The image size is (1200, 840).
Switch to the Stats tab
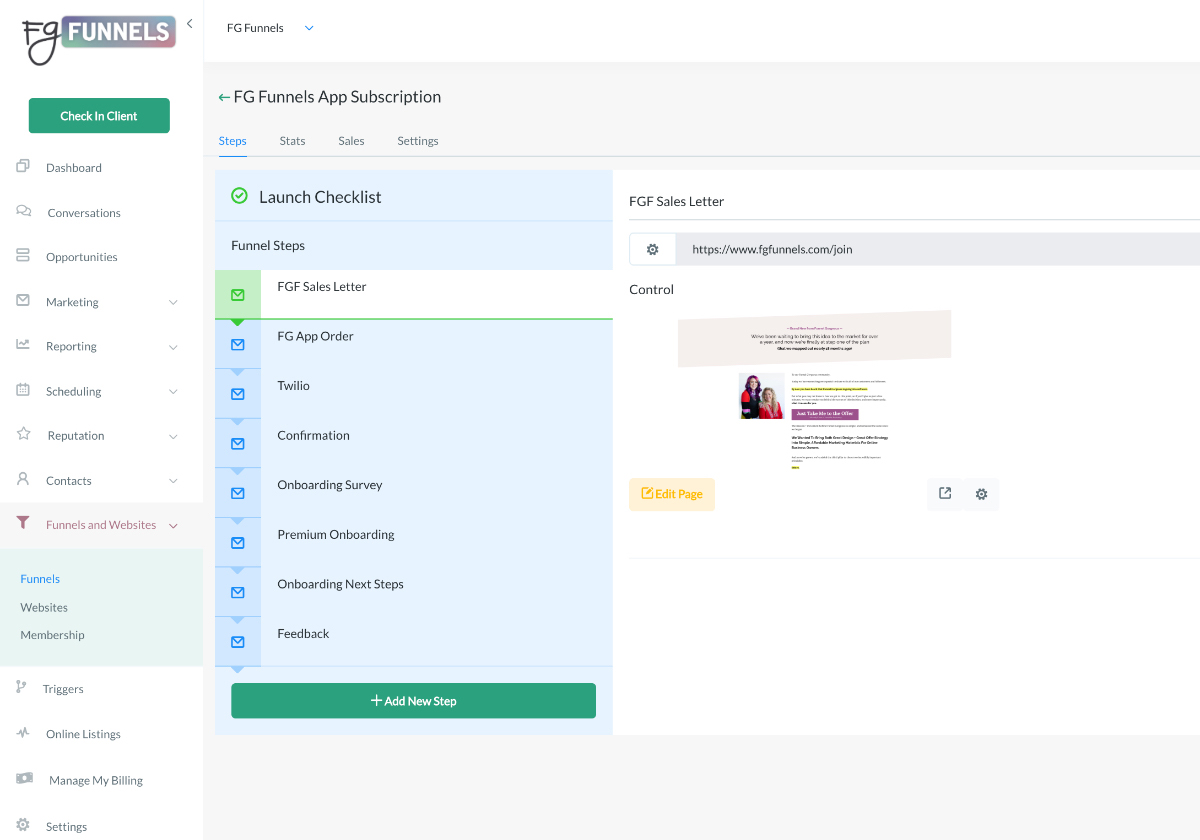[293, 141]
